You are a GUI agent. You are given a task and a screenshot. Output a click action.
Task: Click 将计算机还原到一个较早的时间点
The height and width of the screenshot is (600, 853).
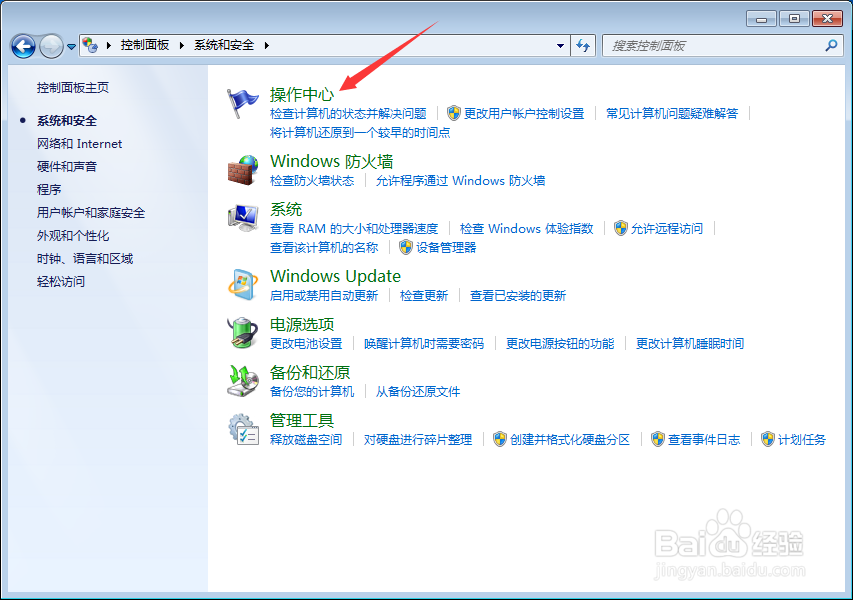click(x=360, y=133)
